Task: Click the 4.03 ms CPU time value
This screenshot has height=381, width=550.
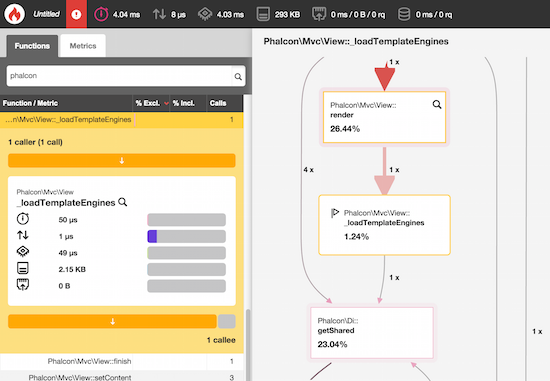Action: point(230,14)
